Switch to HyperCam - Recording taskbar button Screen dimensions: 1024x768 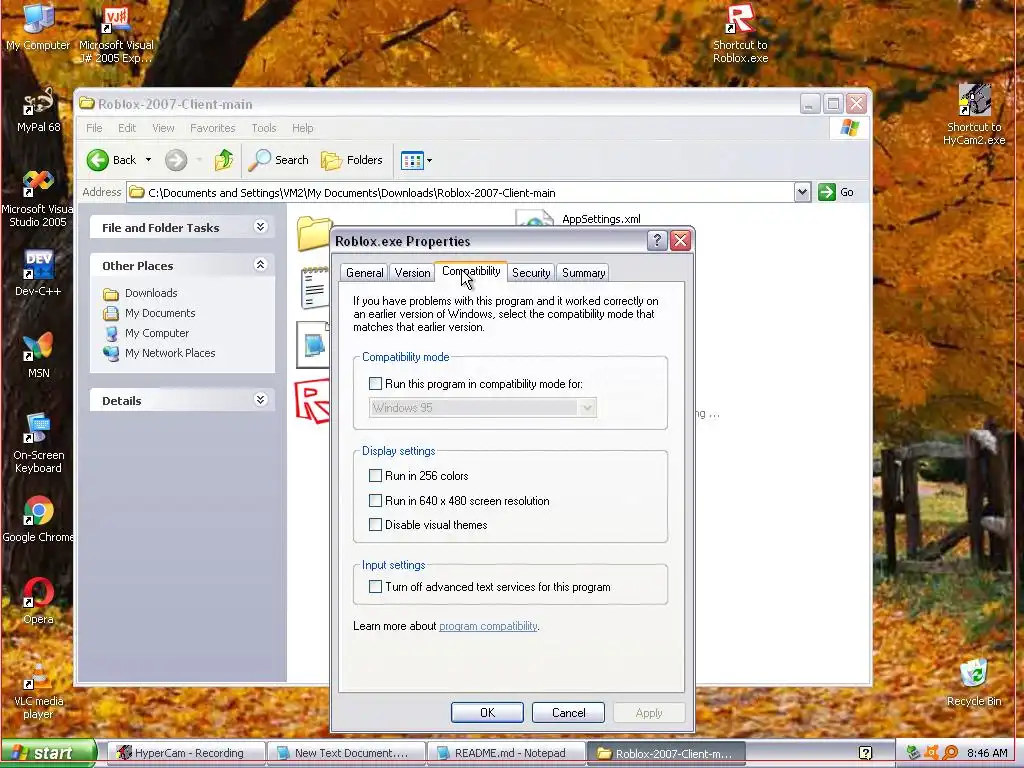coord(185,753)
